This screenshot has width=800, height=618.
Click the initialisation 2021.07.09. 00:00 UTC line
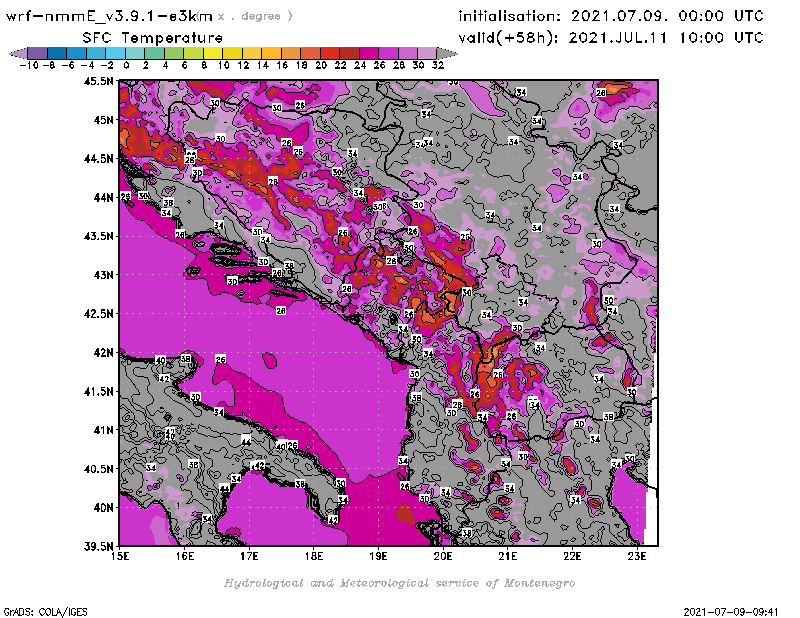pyautogui.click(x=611, y=16)
